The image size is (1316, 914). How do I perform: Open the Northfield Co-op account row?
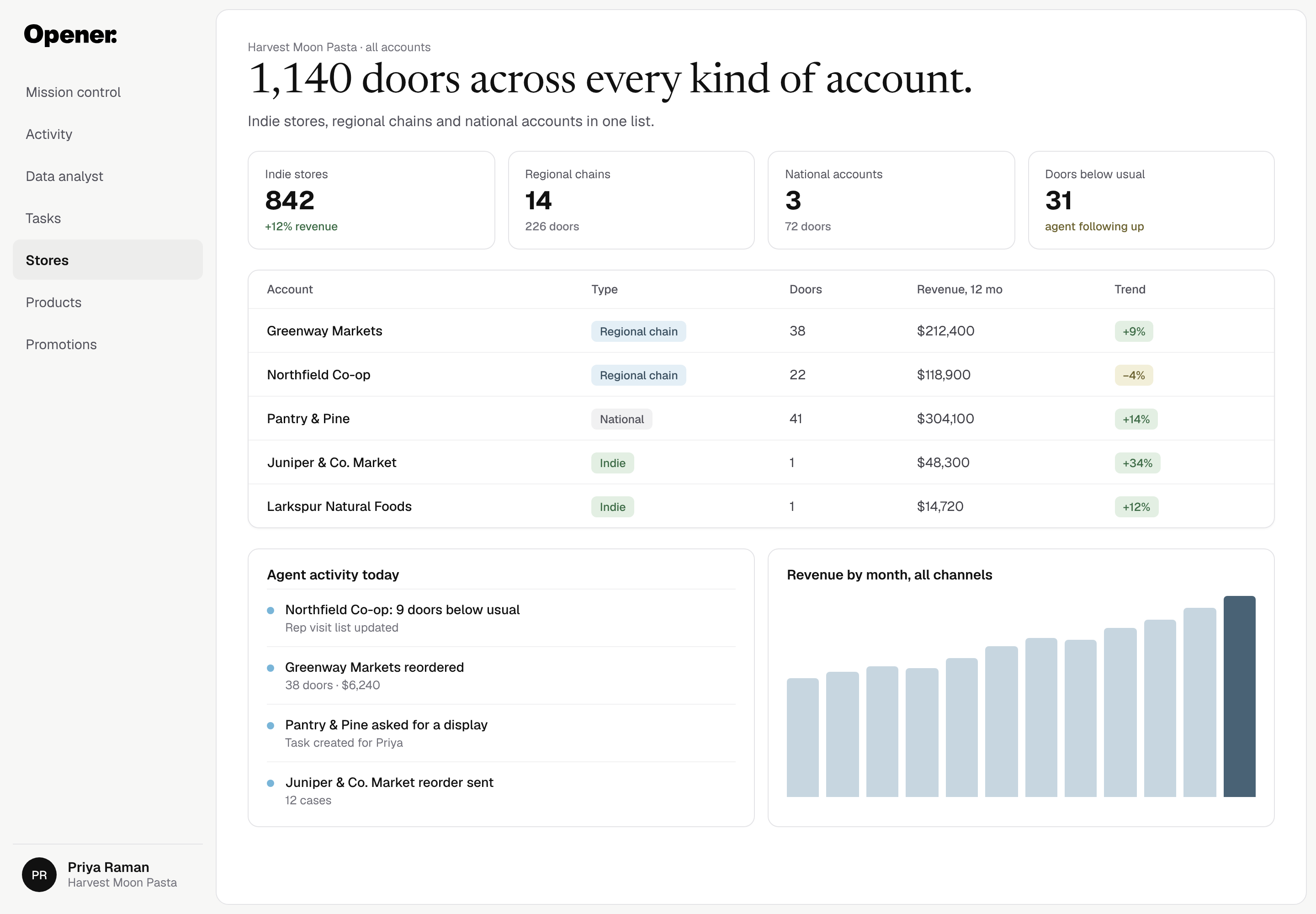click(x=760, y=375)
